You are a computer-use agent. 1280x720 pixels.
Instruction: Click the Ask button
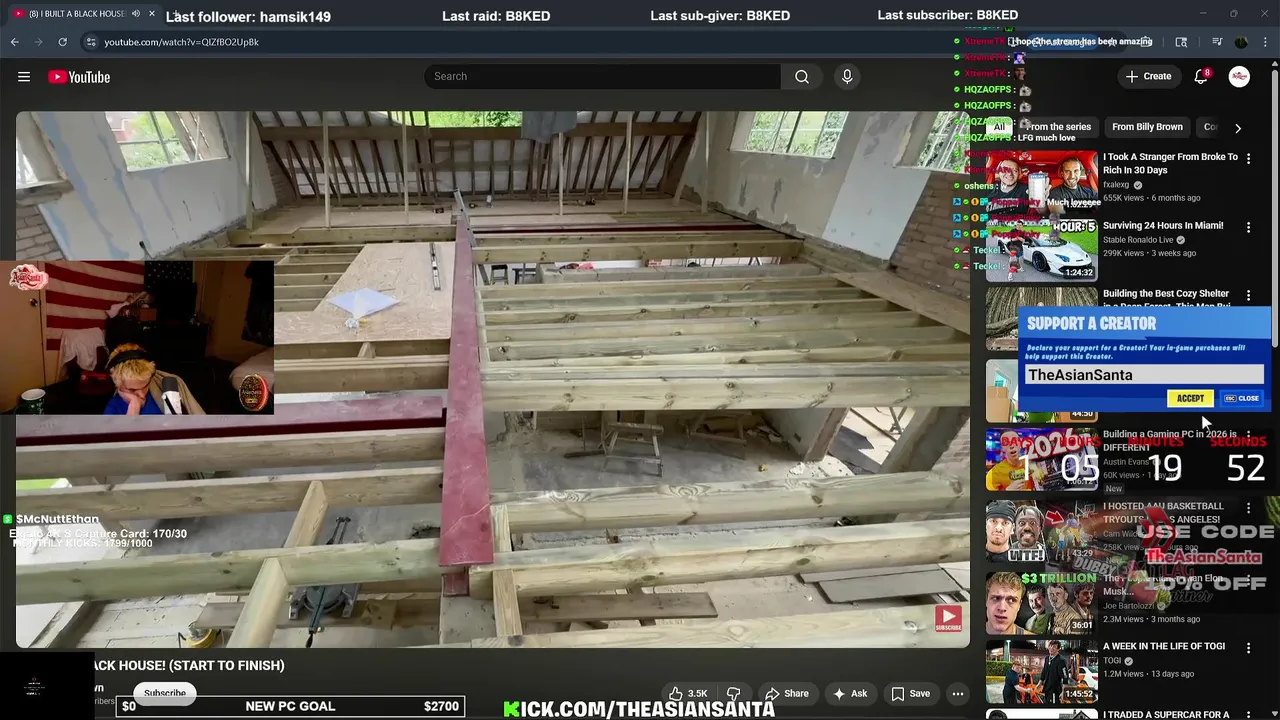pyautogui.click(x=849, y=693)
